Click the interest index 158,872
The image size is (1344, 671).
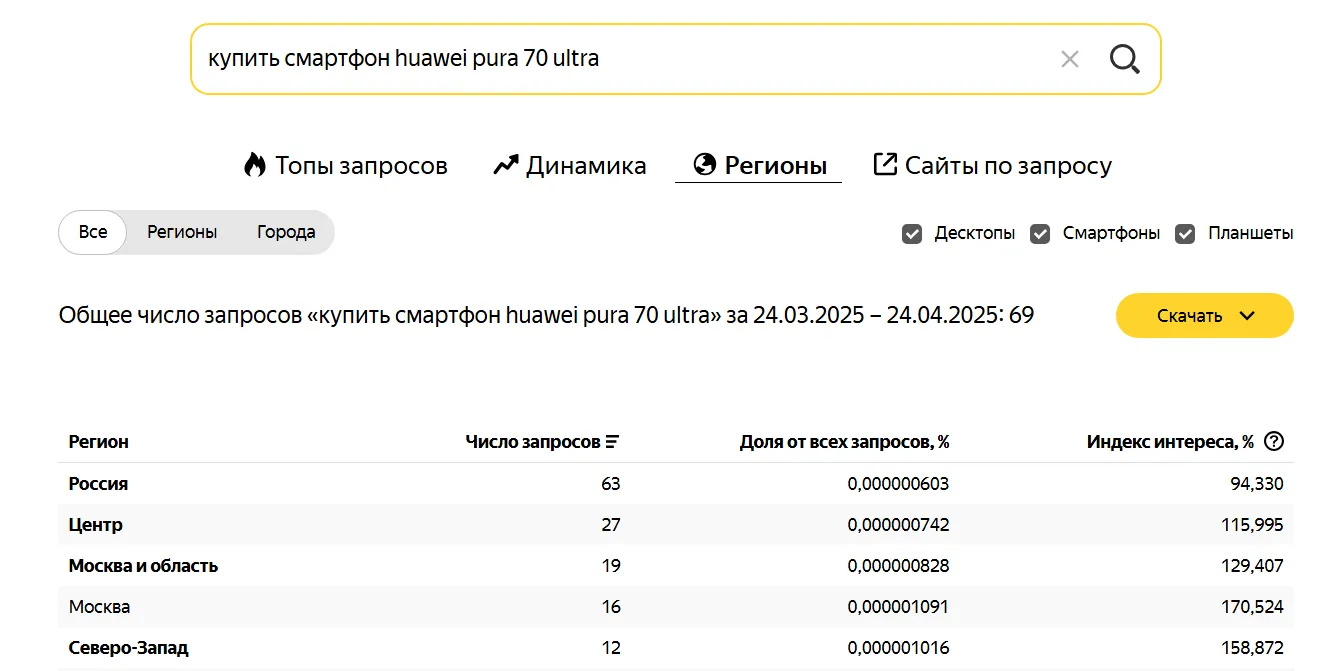coord(1252,648)
